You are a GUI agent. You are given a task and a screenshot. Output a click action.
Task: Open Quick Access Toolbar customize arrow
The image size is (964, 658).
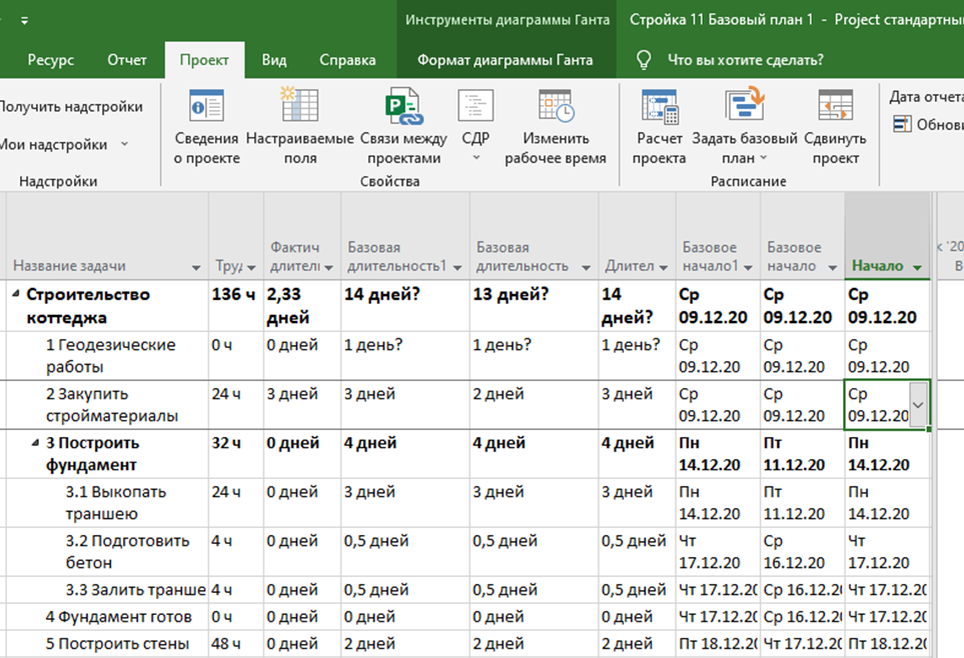[25, 20]
